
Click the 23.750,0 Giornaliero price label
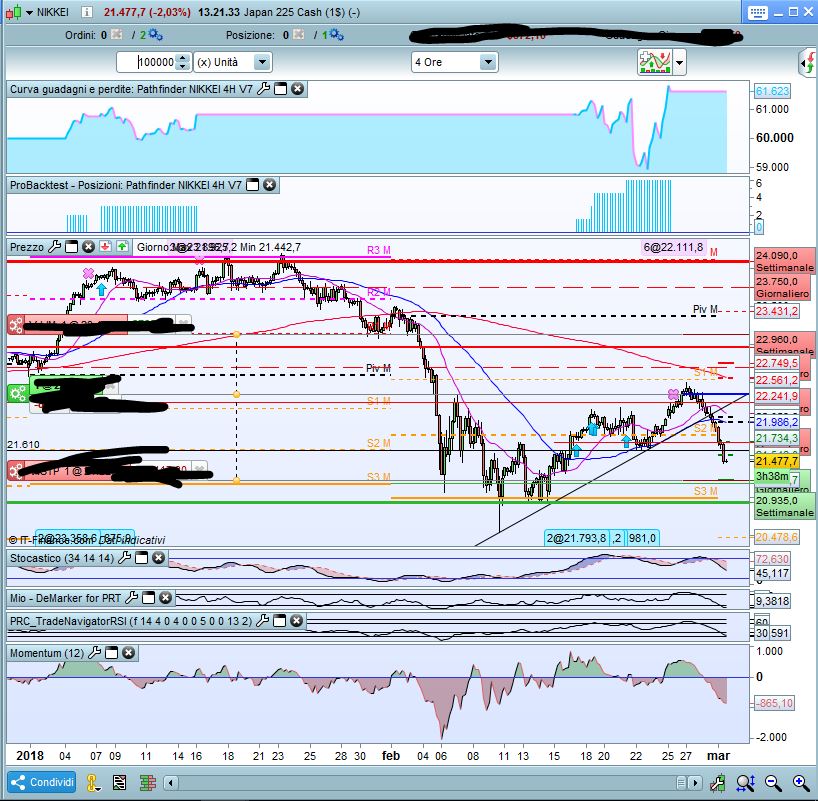(783, 288)
